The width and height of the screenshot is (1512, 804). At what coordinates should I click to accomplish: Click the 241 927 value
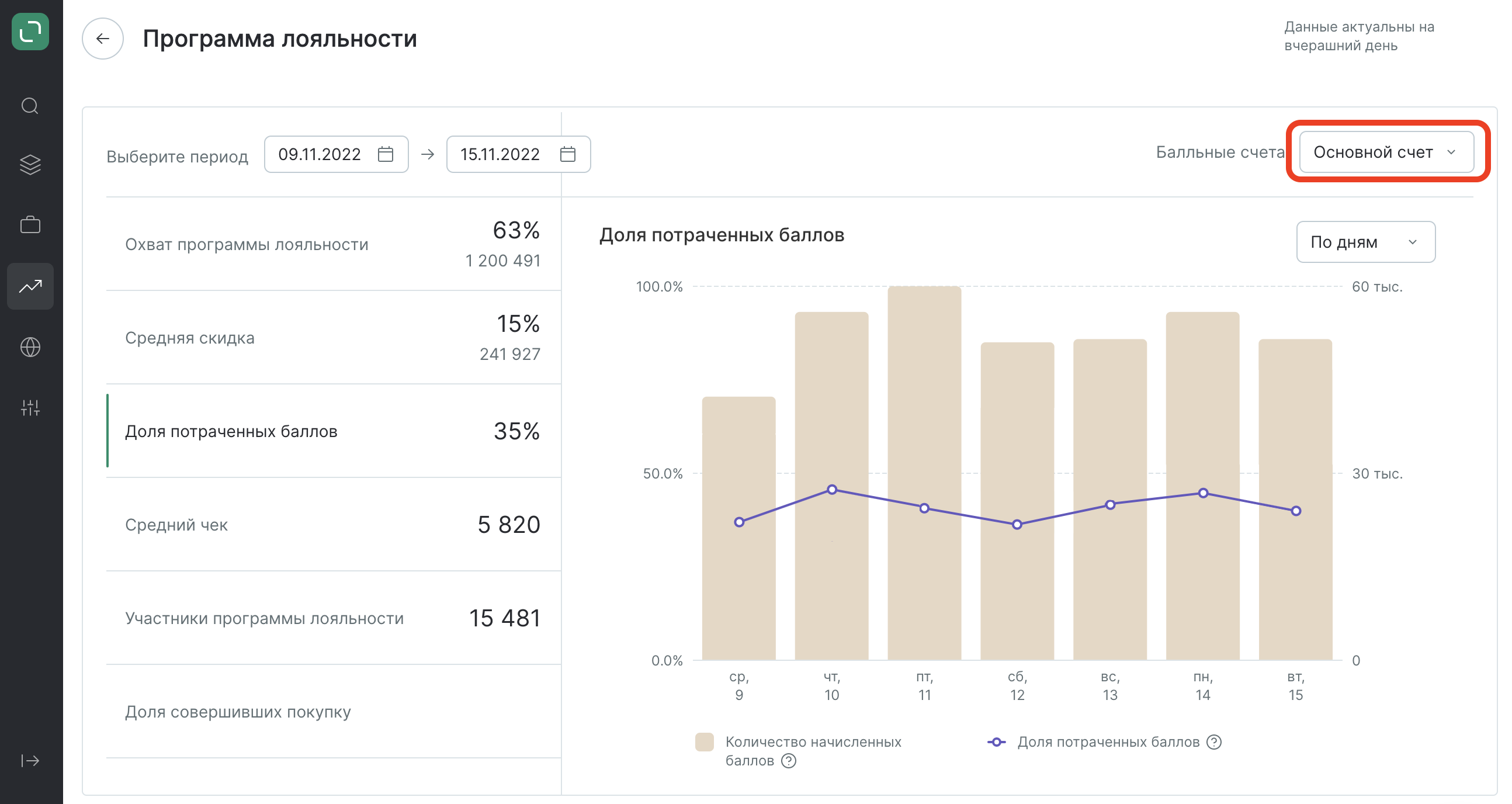[510, 354]
